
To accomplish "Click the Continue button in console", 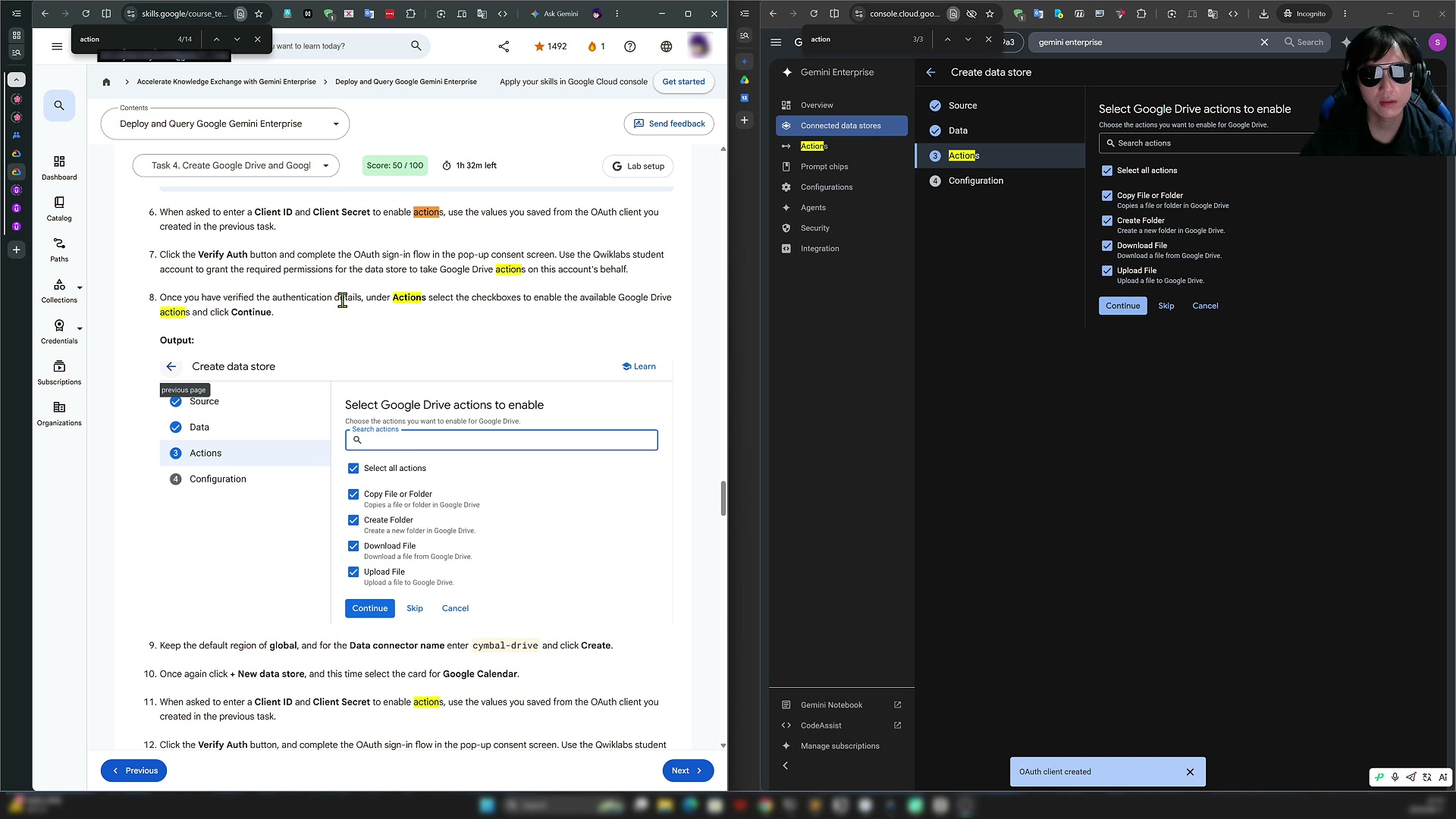I will tap(1122, 306).
